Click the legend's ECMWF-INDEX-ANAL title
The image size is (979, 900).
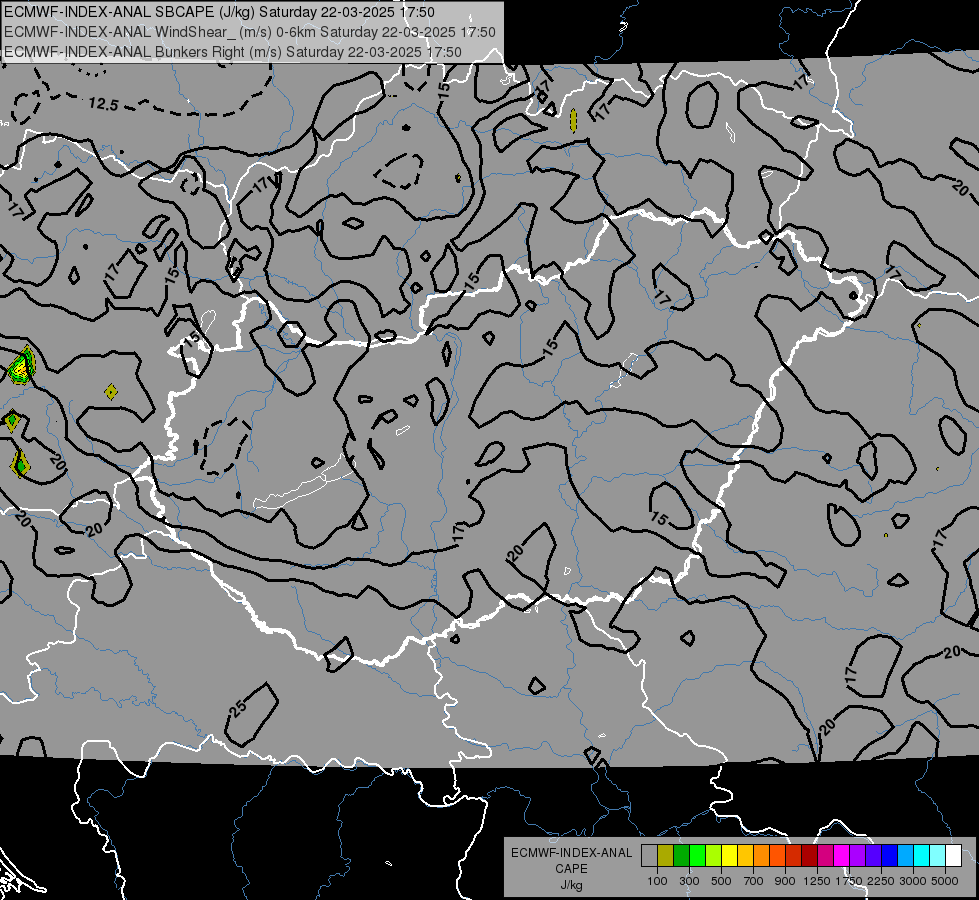click(x=571, y=853)
